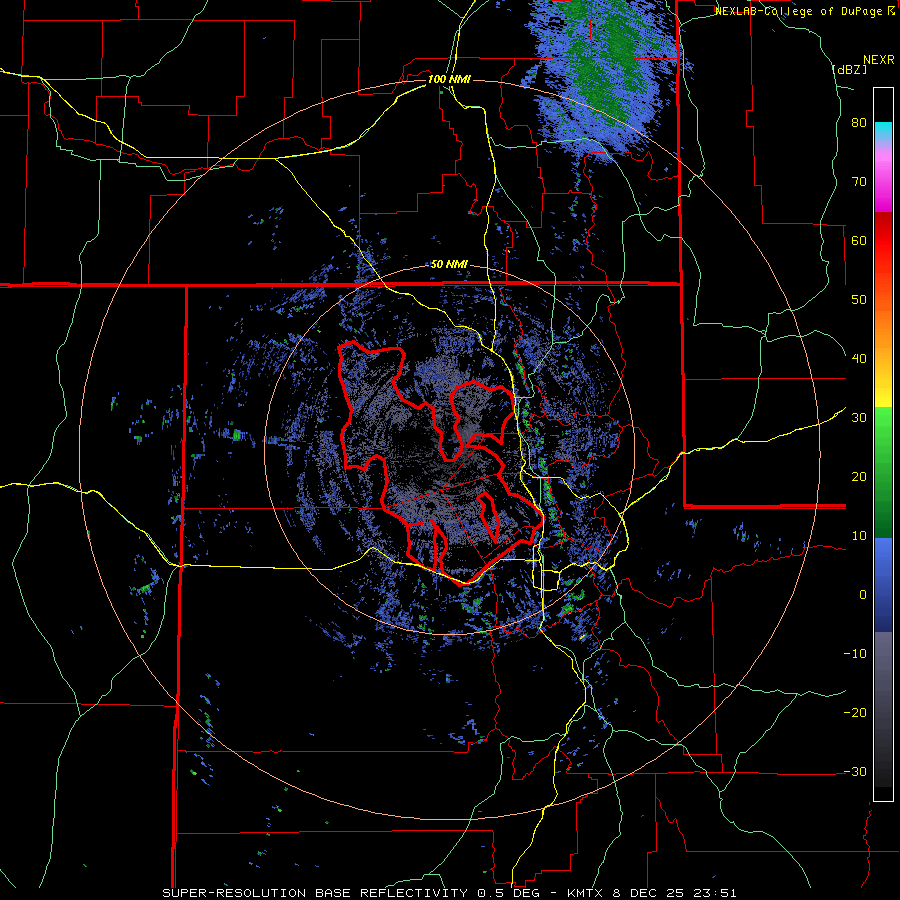
Task: Click the NEXR label above the color scale
Action: click(x=878, y=60)
